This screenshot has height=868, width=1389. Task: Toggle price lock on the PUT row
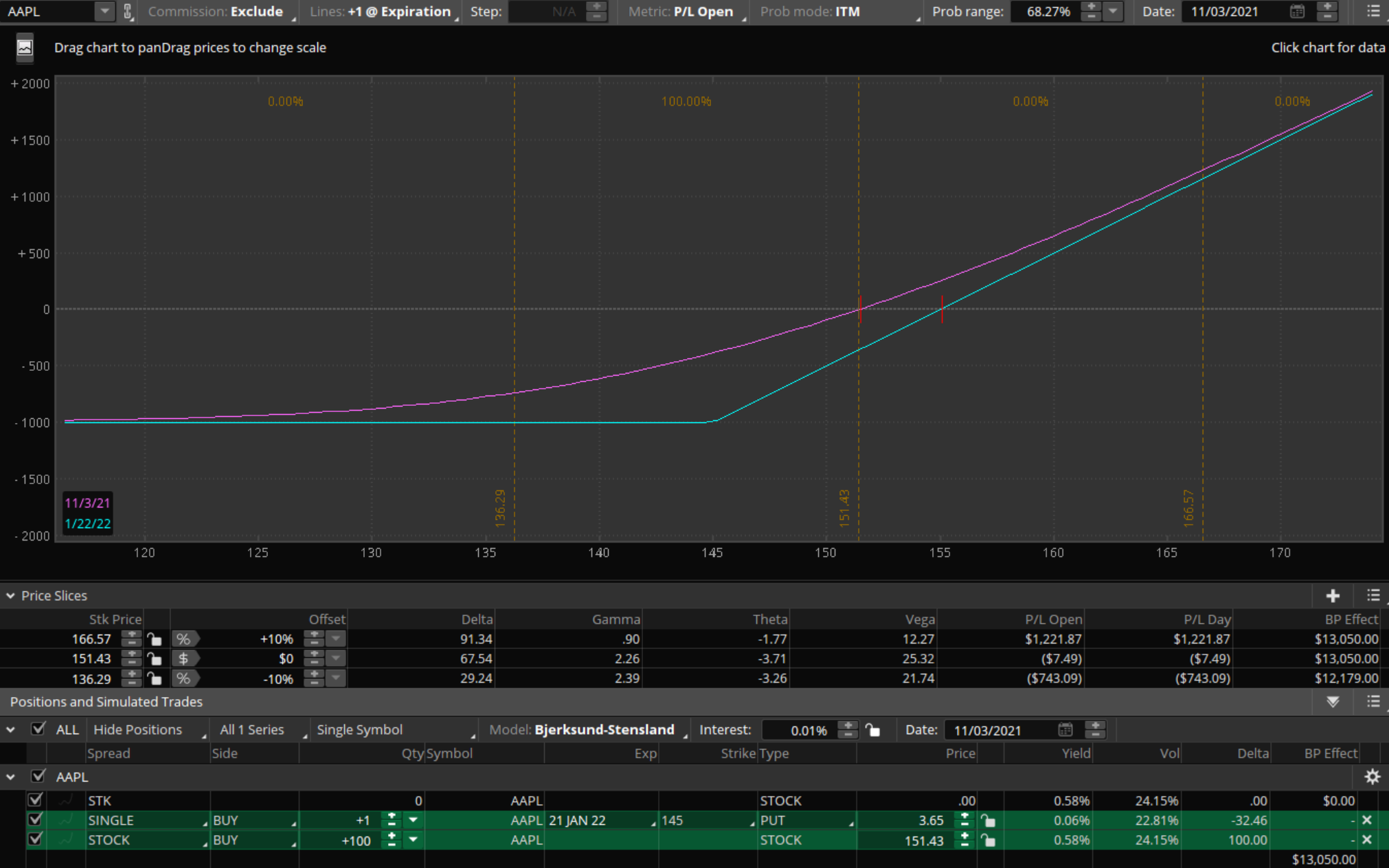(x=988, y=821)
